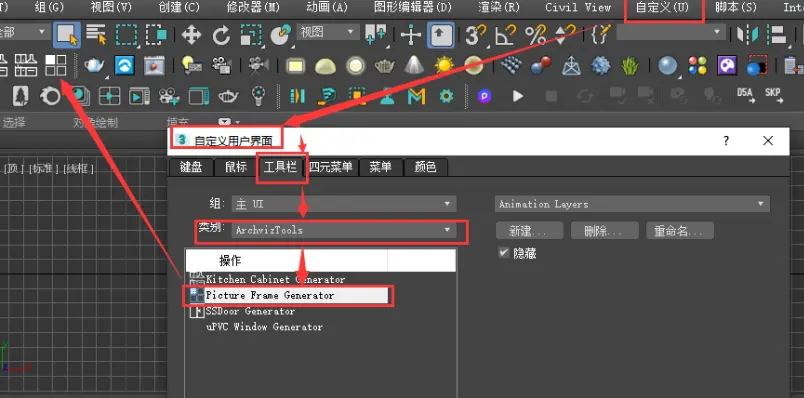Toggle Keyboard Shortcut Override button

(x=441, y=35)
